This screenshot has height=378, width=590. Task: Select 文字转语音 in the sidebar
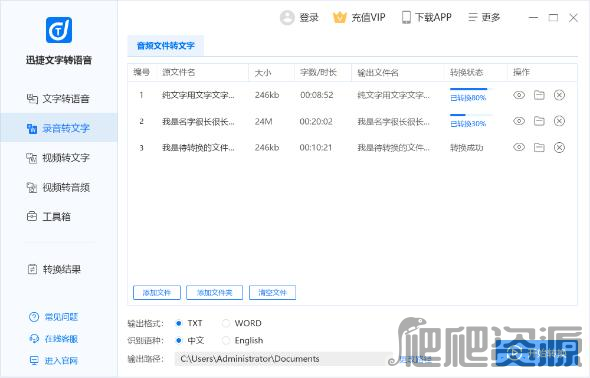[x=59, y=99]
